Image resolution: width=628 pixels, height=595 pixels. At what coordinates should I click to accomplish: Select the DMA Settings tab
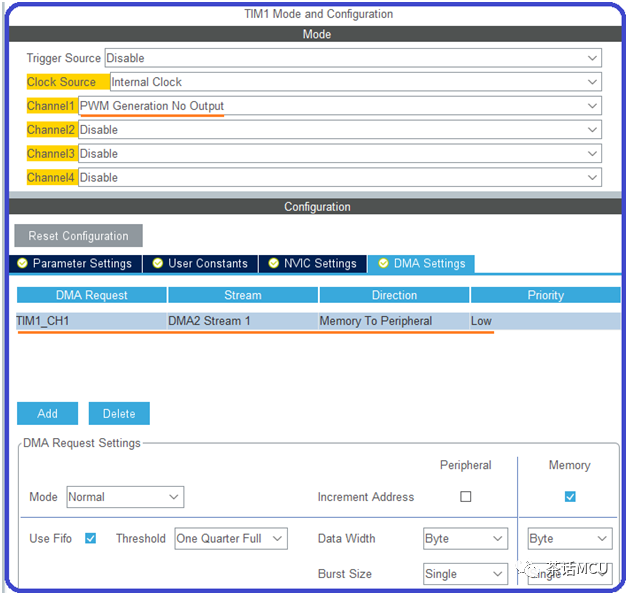[421, 263]
